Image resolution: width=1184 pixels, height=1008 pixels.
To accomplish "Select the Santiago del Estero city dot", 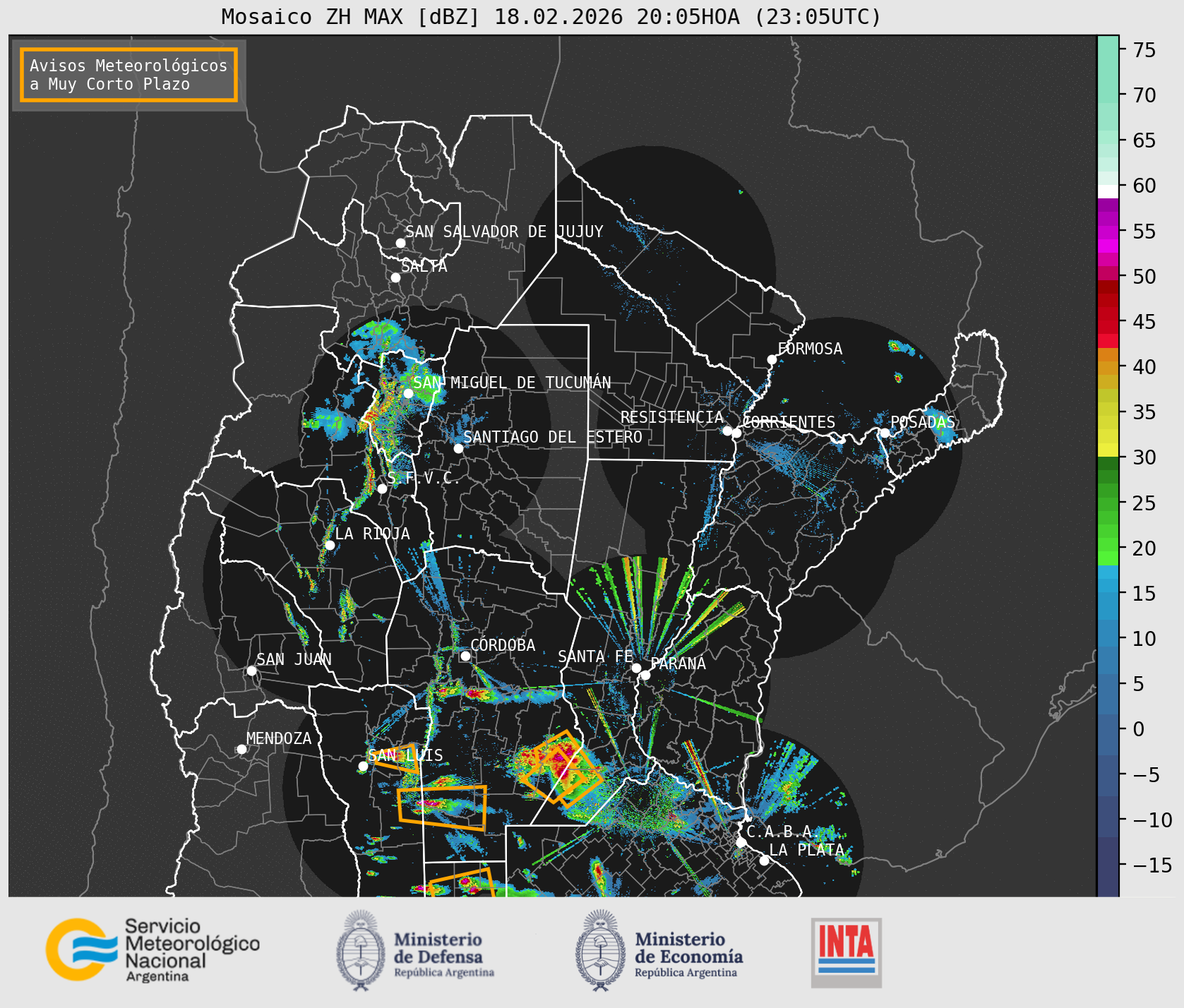I will click(x=458, y=448).
